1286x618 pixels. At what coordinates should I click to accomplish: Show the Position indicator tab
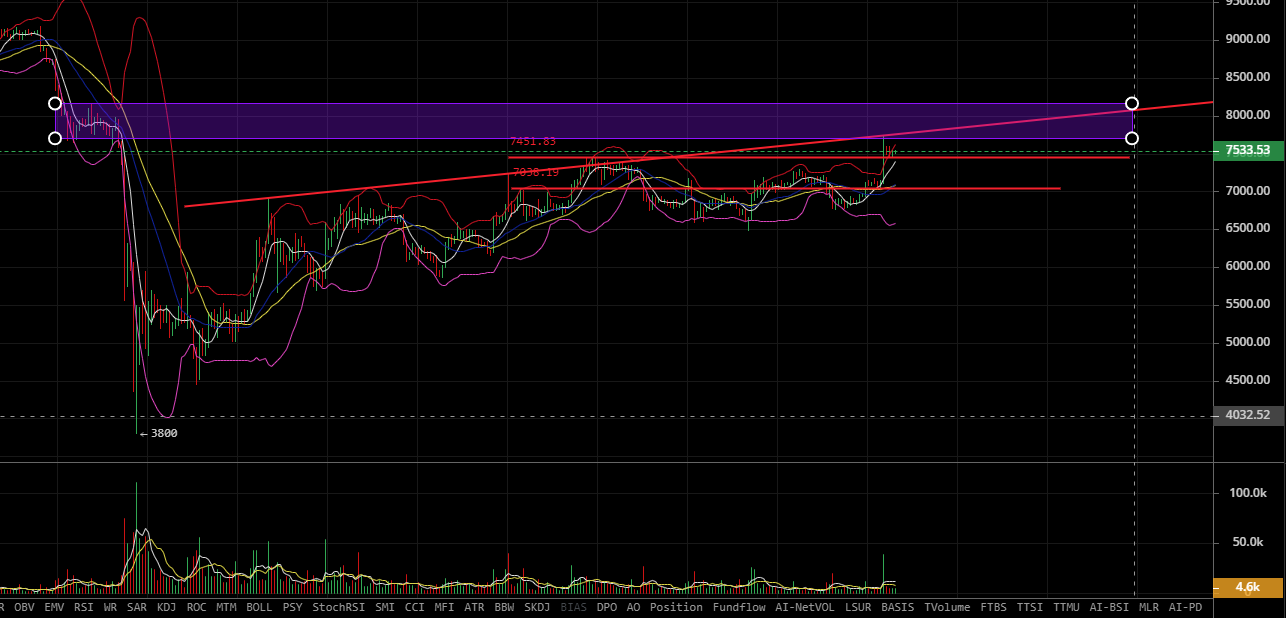pyautogui.click(x=676, y=607)
